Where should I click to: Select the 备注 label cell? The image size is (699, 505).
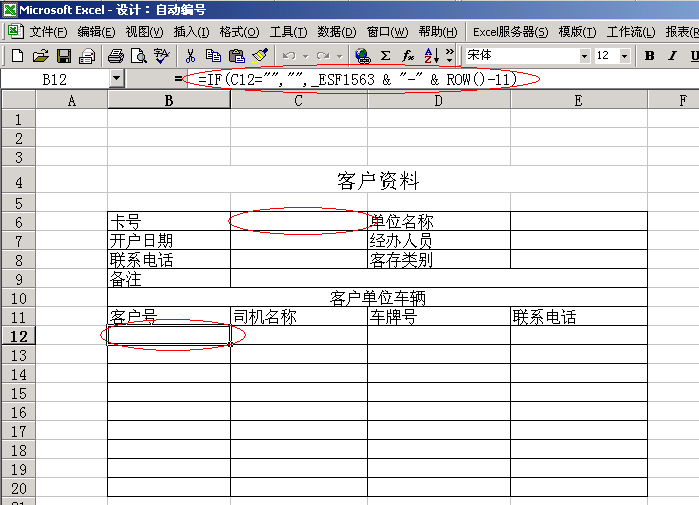pyautogui.click(x=169, y=279)
